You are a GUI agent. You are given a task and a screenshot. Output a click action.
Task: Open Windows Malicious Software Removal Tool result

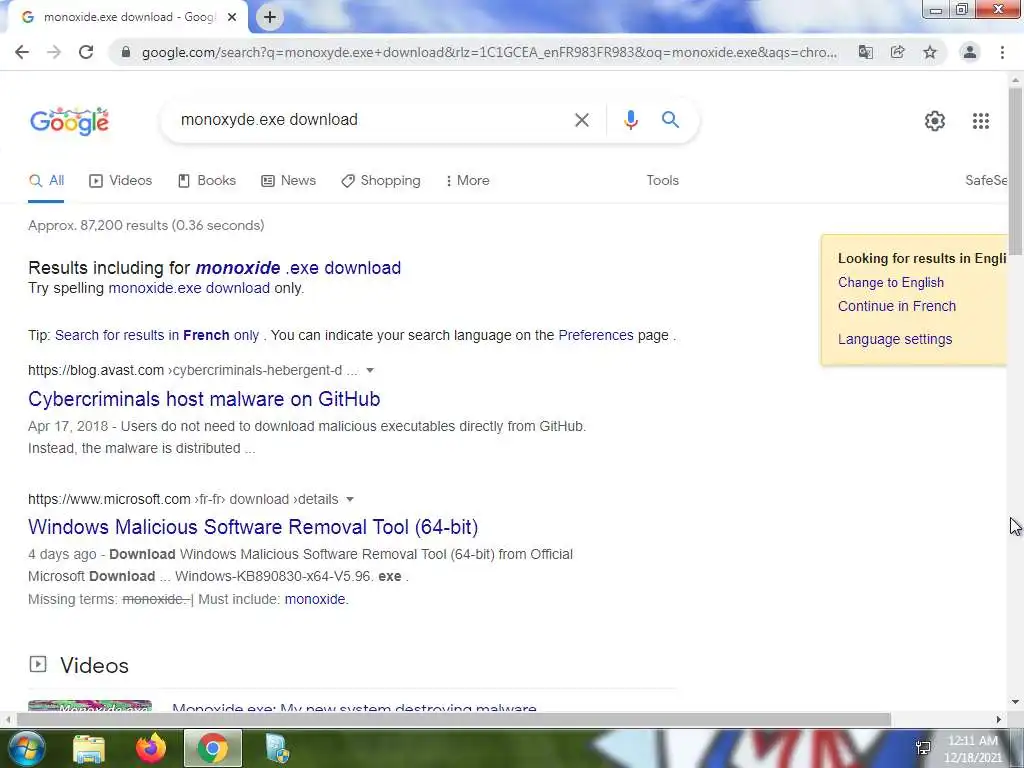click(253, 527)
